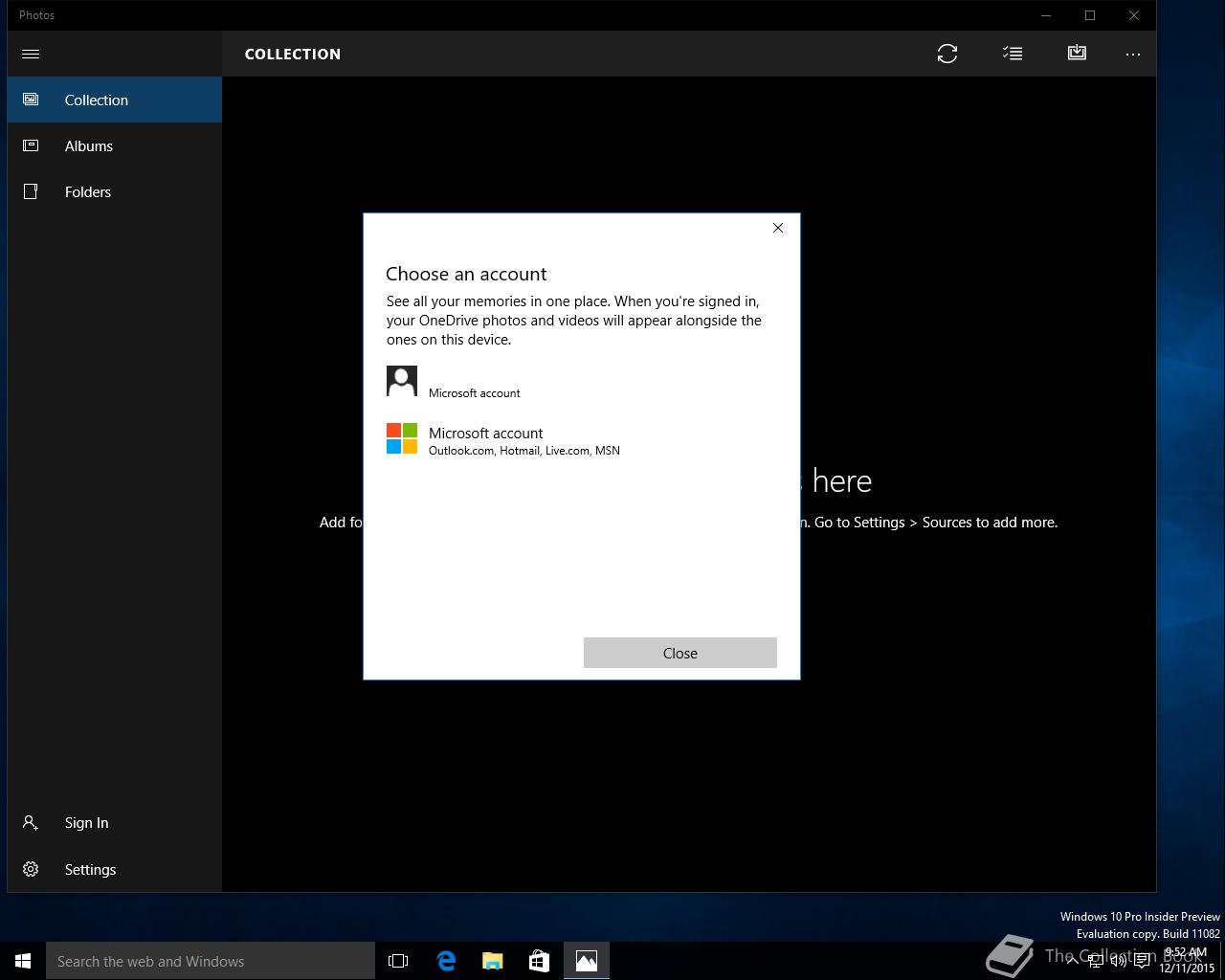
Task: Open the hamburger navigation menu
Action: tap(31, 54)
